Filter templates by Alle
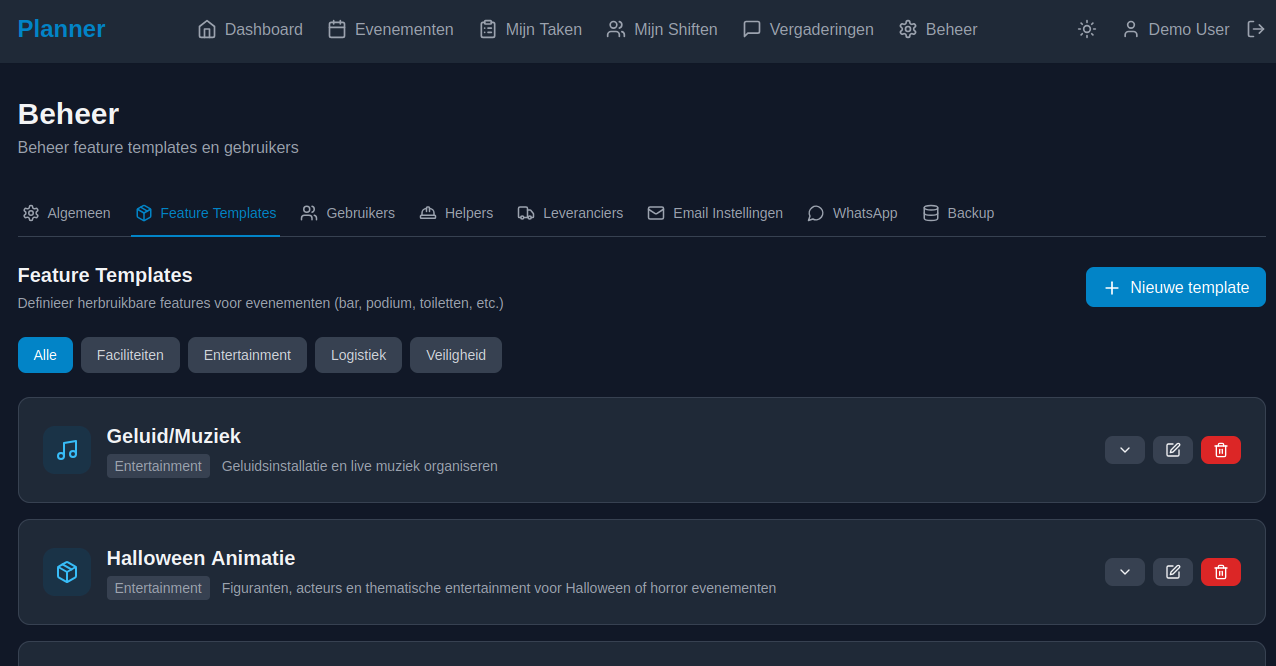Viewport: 1276px width, 666px height. click(45, 355)
